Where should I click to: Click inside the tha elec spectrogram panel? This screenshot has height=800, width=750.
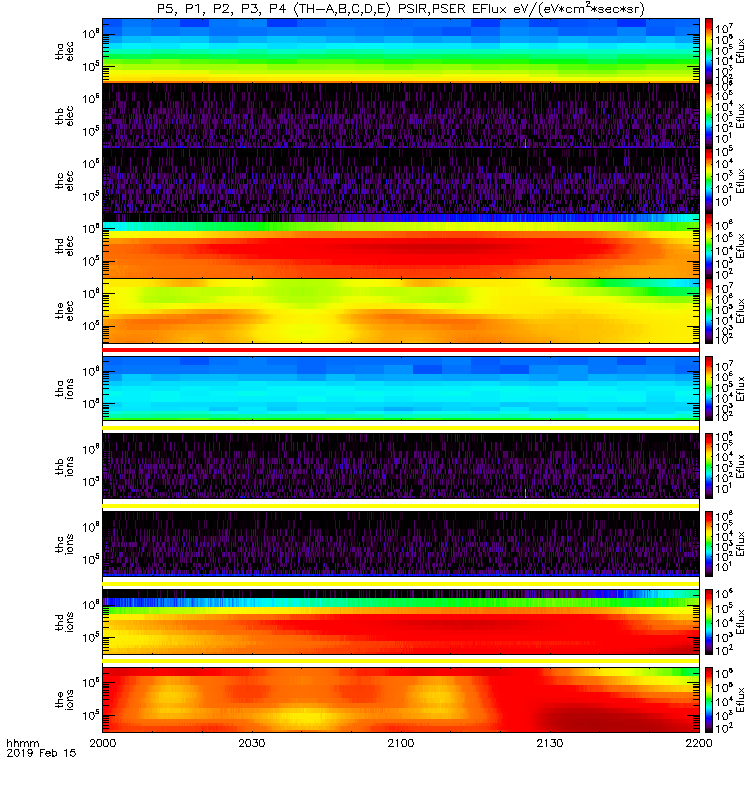click(401, 51)
